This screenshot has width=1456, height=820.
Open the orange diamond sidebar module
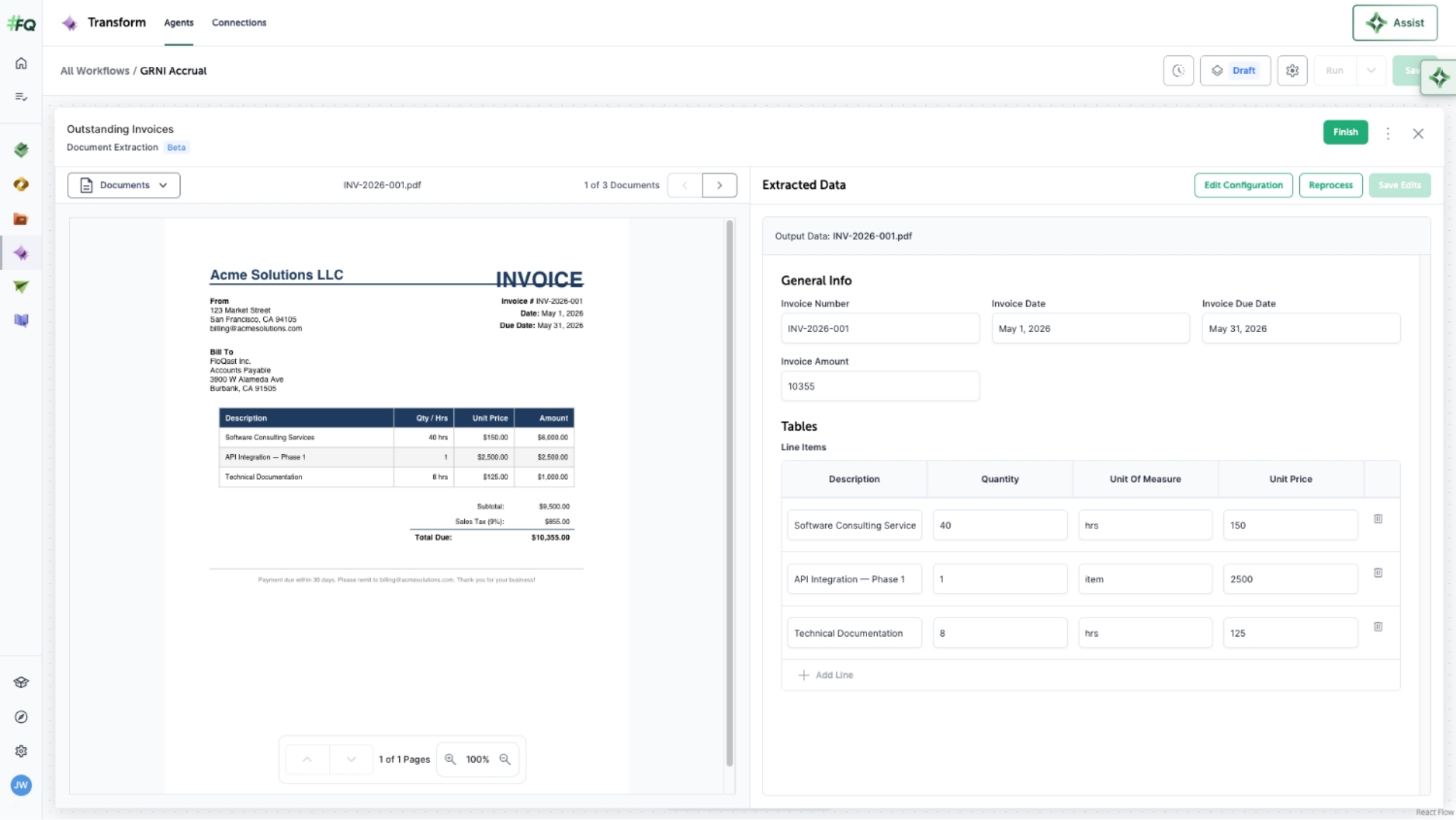tap(21, 184)
